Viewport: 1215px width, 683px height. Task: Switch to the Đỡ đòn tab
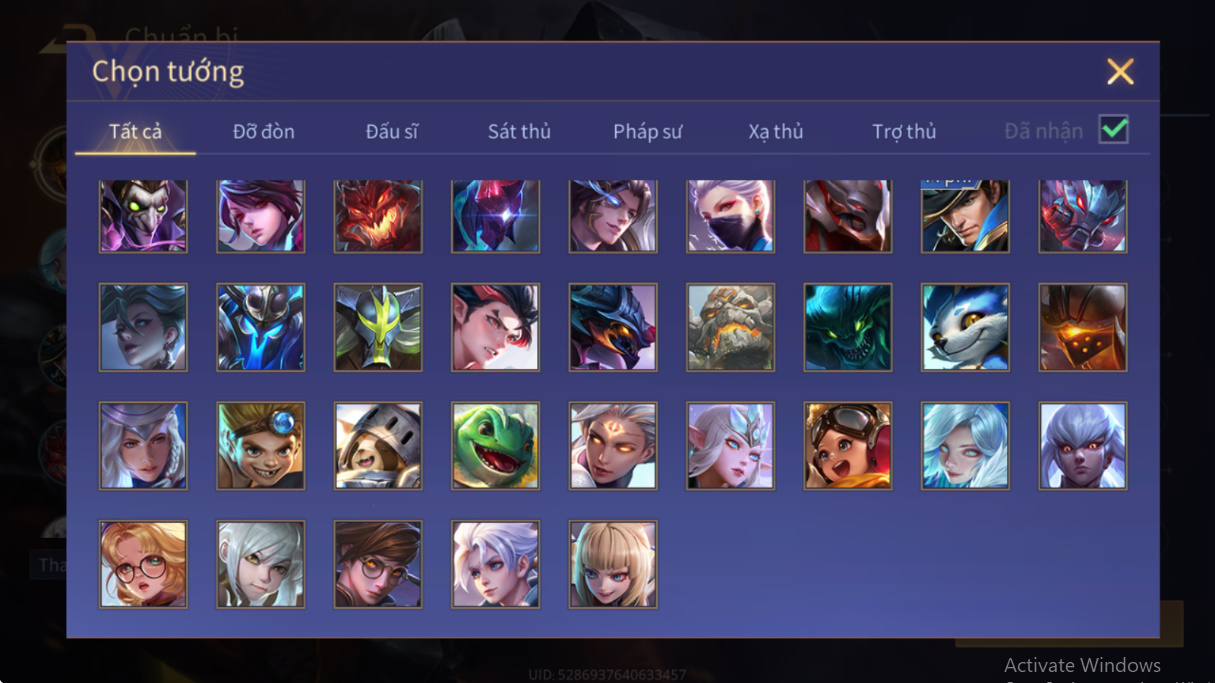[264, 132]
